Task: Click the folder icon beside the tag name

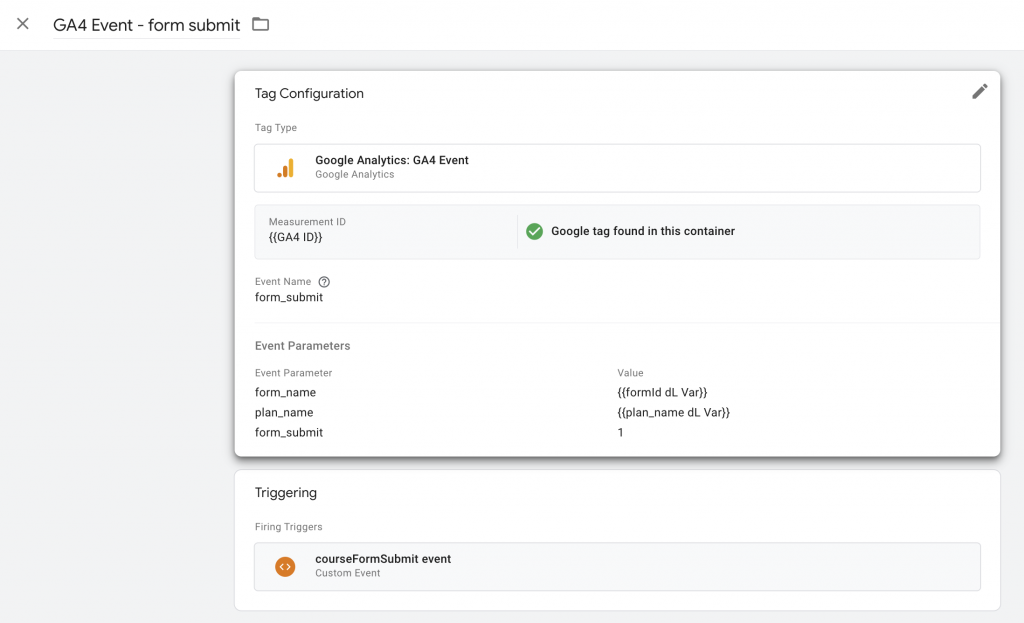Action: [x=261, y=24]
